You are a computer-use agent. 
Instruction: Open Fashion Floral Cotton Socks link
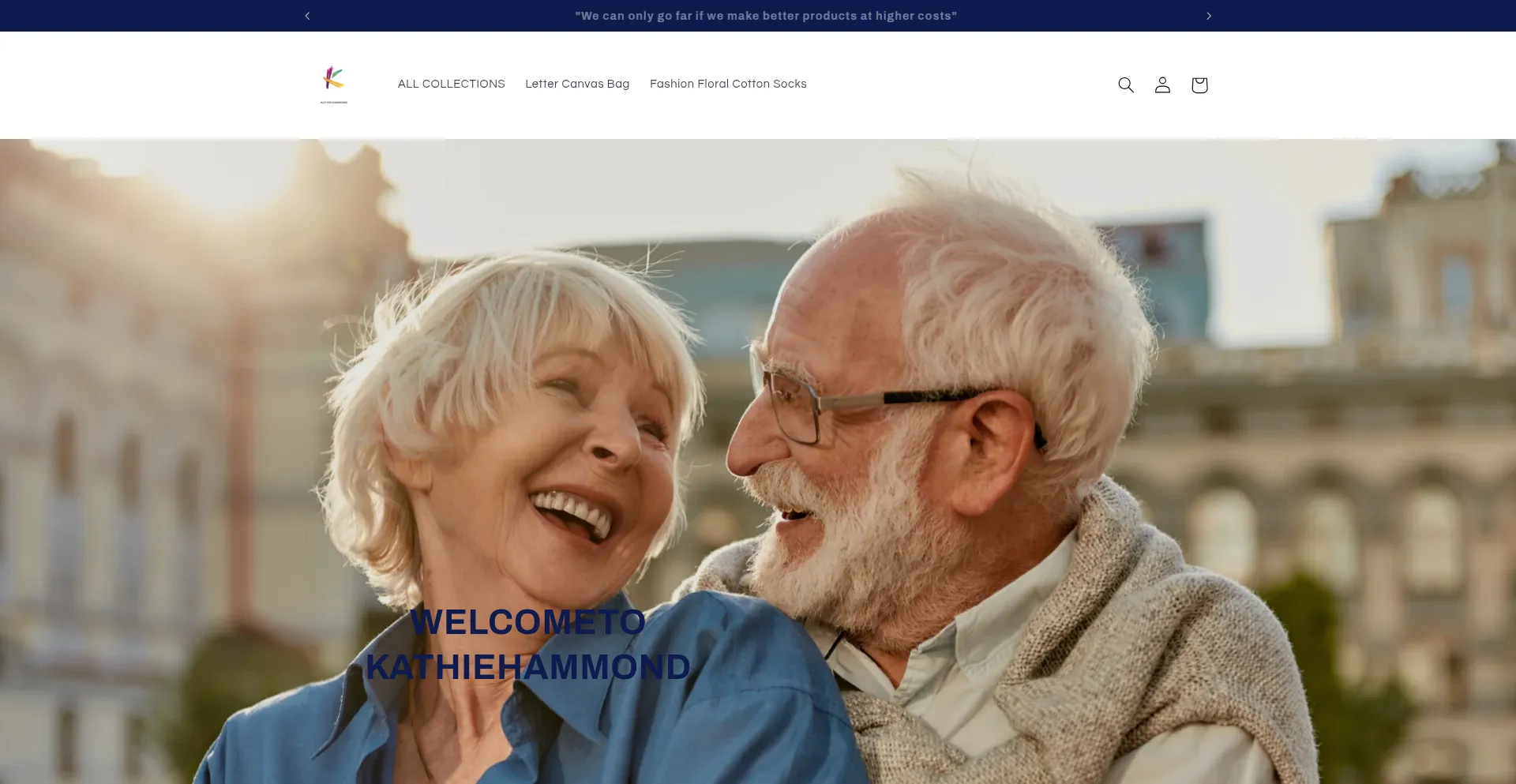point(728,84)
